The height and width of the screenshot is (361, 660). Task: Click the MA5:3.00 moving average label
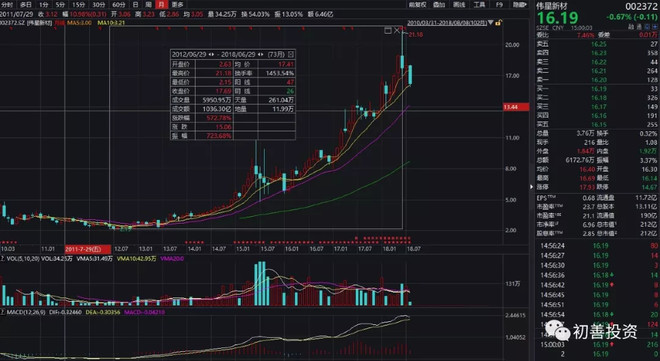click(79, 23)
